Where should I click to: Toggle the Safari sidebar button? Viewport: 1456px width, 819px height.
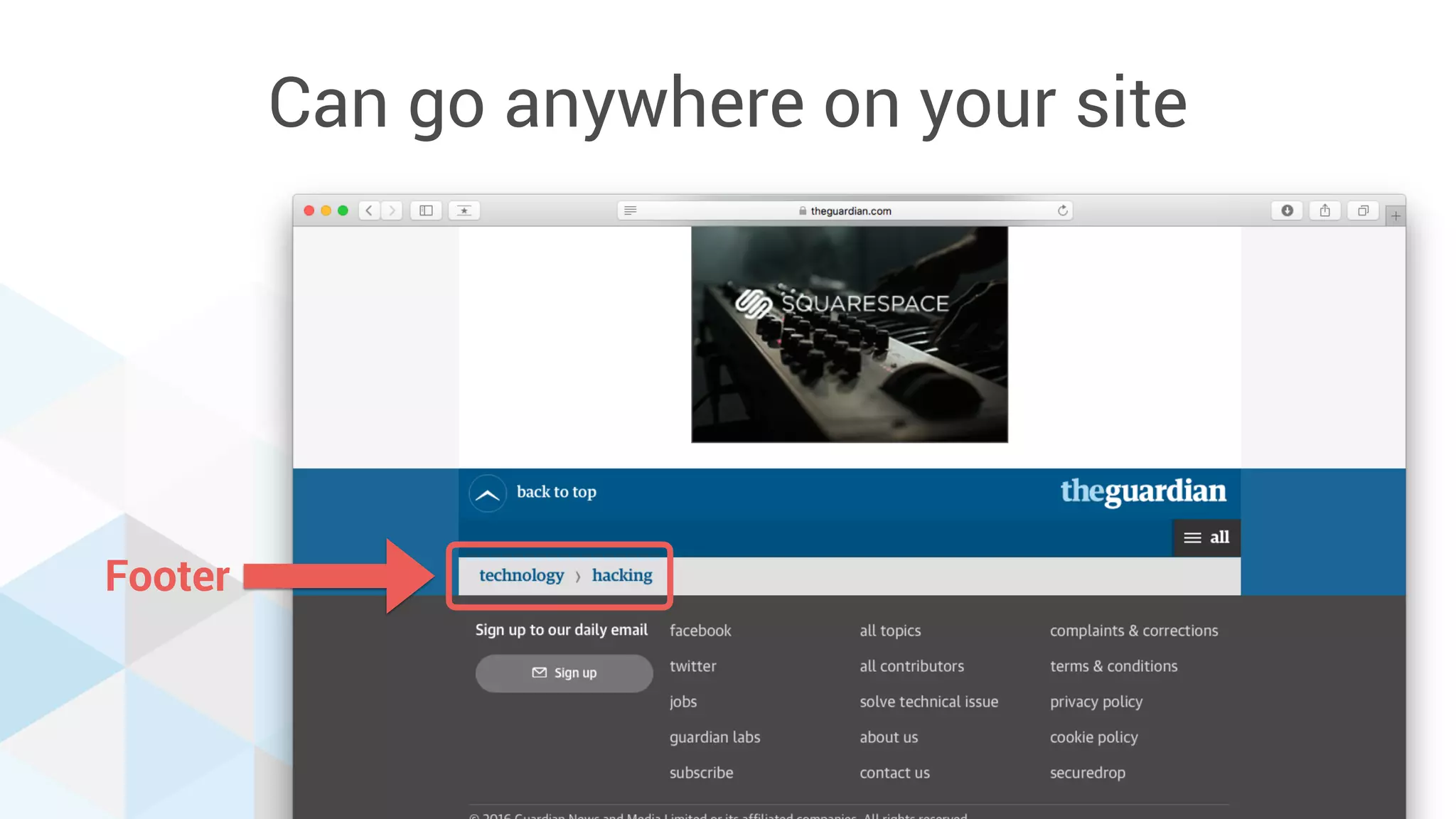(x=426, y=210)
